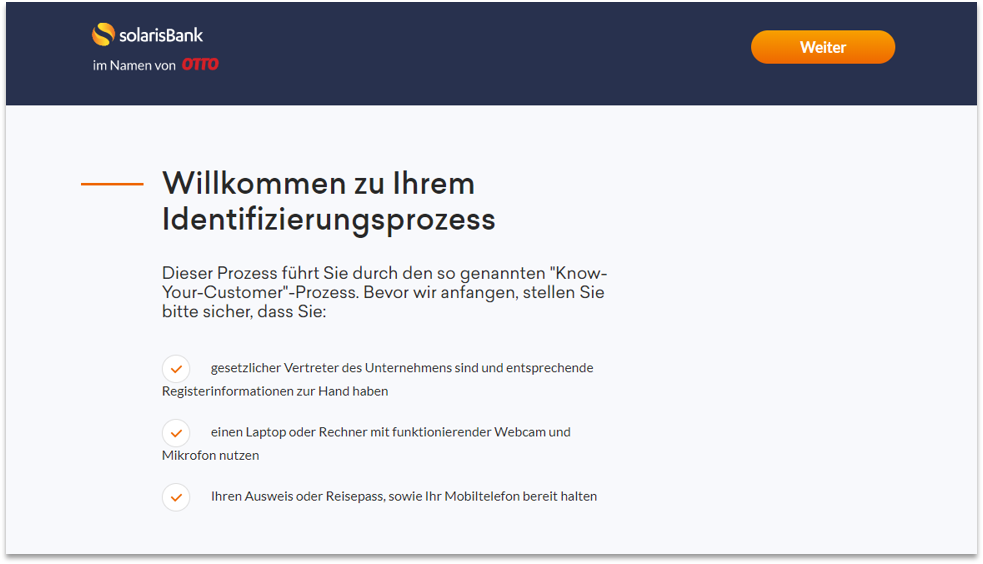Viewport: 983px width, 564px height.
Task: Click the orange Weiter button
Action: [823, 47]
